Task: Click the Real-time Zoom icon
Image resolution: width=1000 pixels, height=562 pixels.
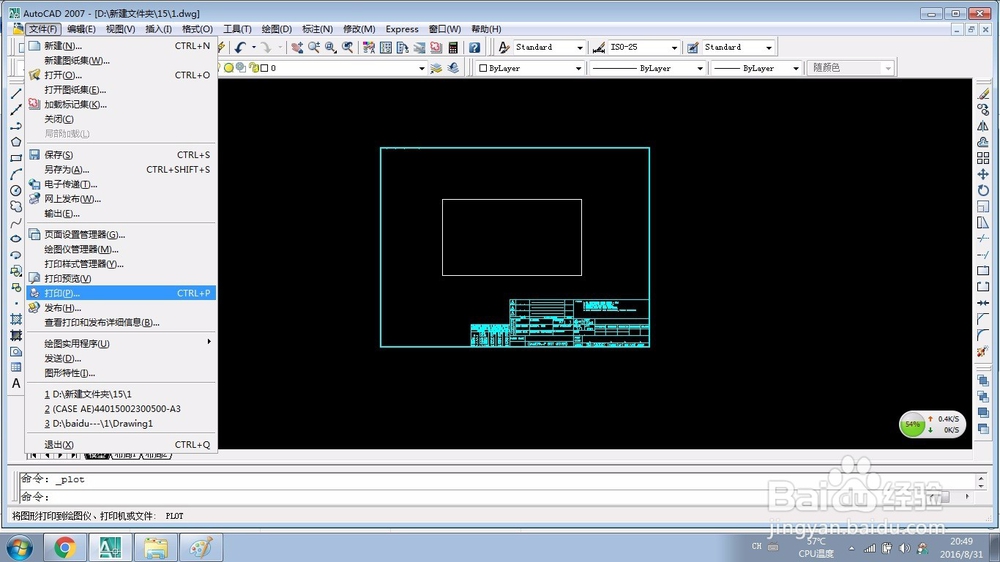Action: click(314, 47)
